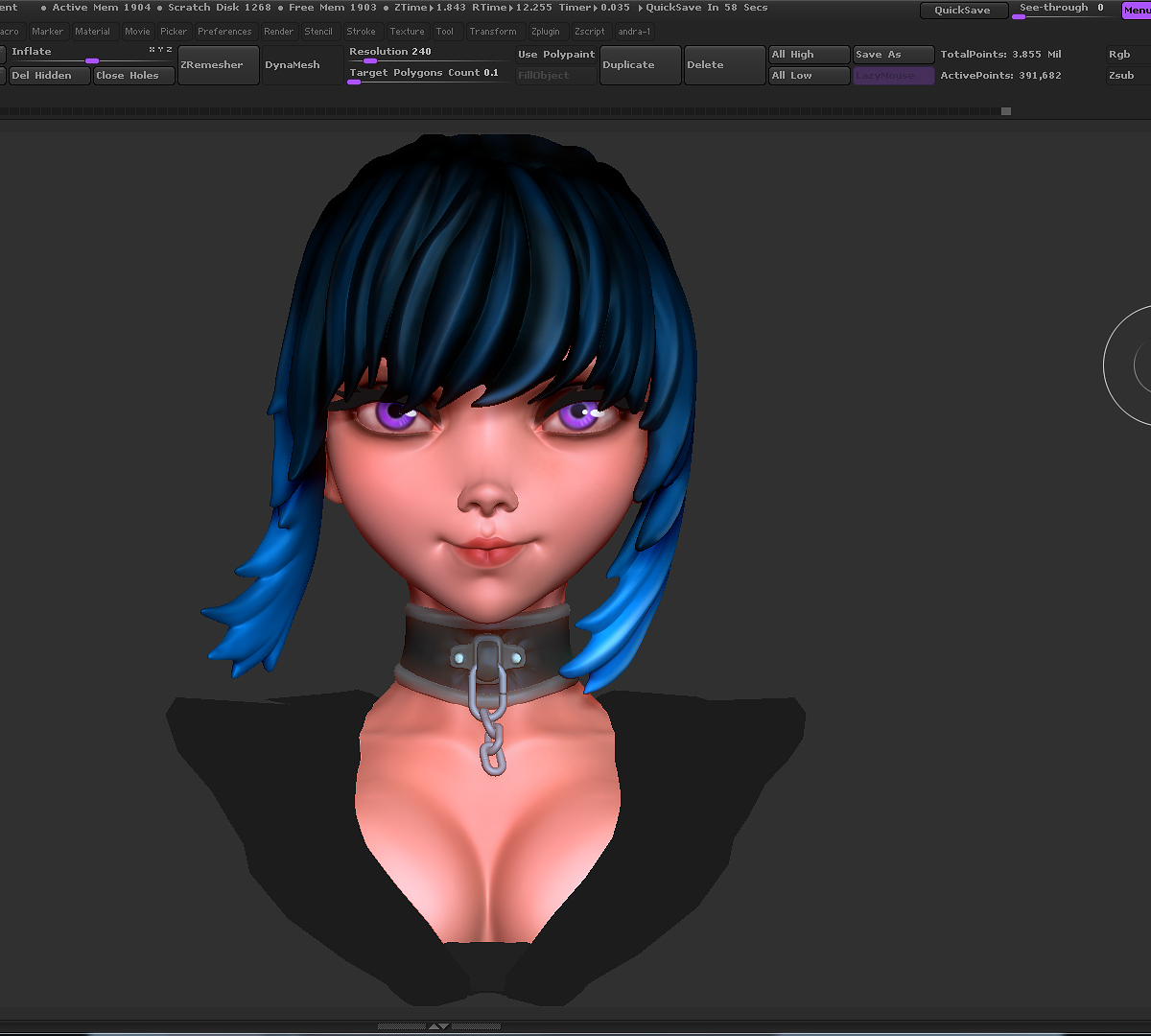Duplicate the current subtool
Image resolution: width=1151 pixels, height=1036 pixels.
click(640, 65)
